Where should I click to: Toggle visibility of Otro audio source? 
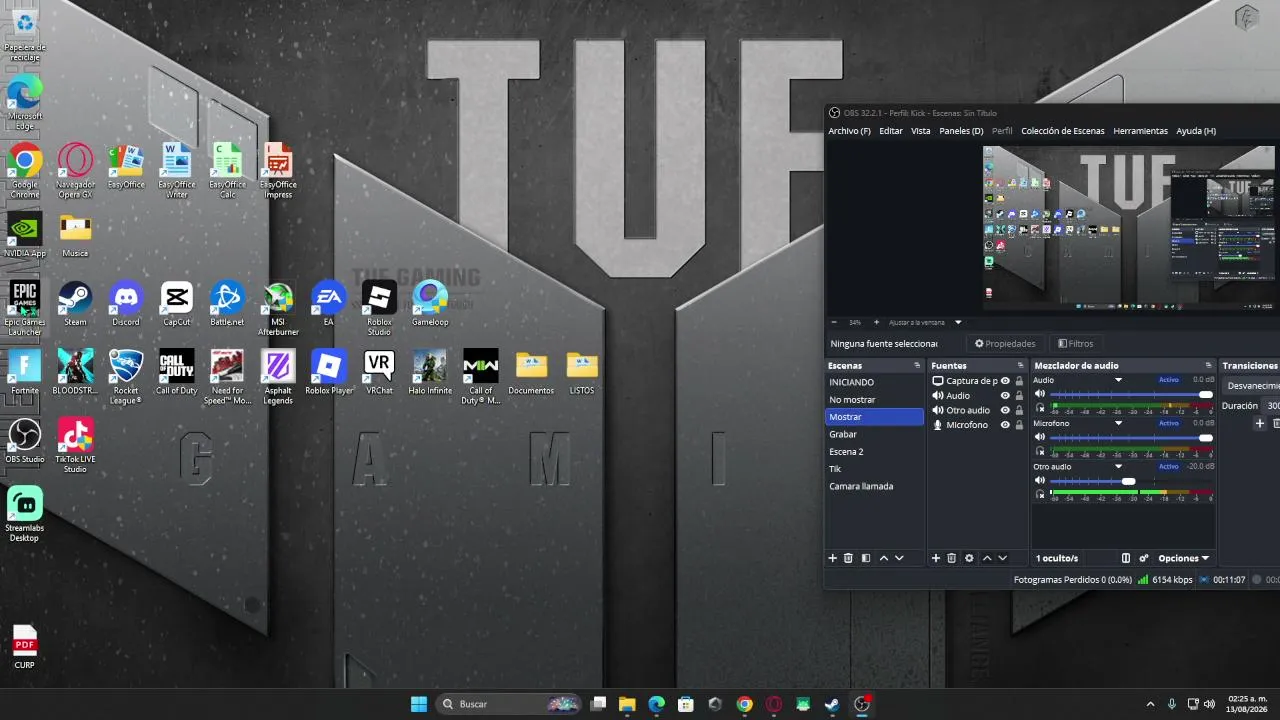click(x=1005, y=410)
